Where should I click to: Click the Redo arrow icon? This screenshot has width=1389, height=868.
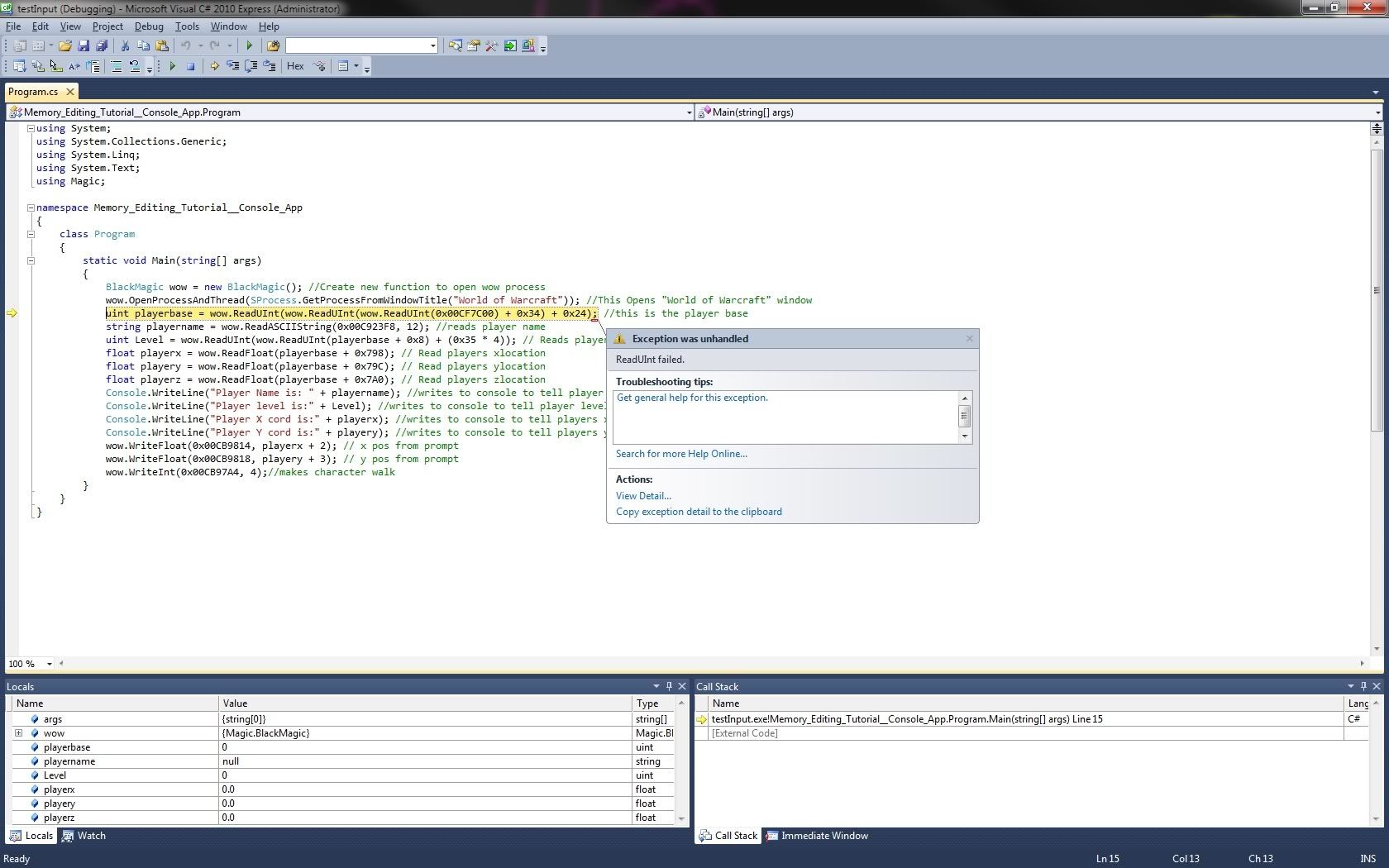(215, 45)
